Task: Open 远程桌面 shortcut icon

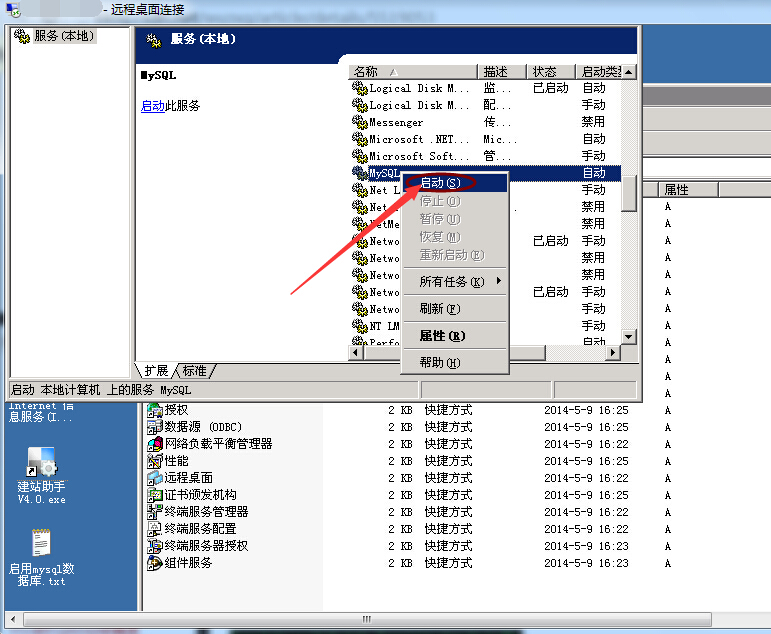Action: coord(155,478)
